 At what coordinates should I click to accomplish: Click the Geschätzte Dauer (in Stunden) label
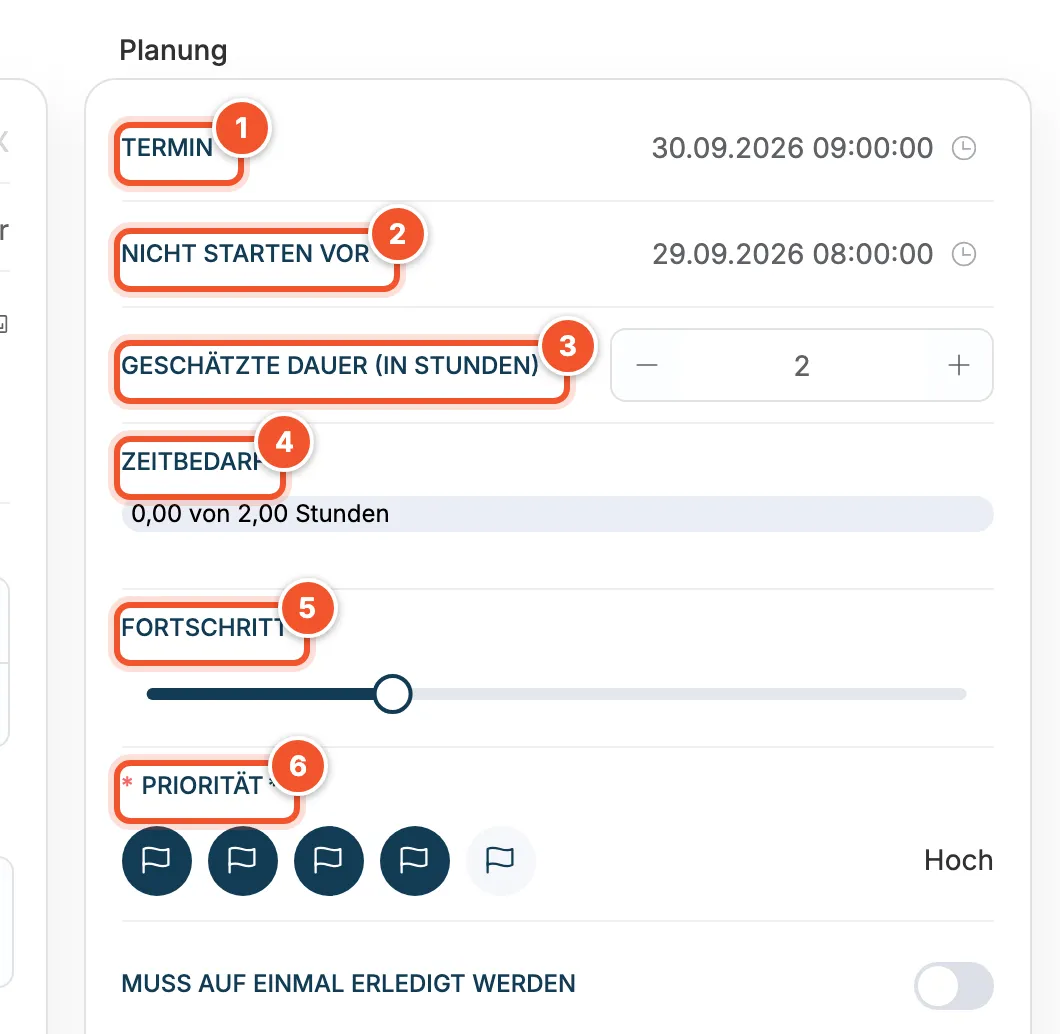pos(330,366)
